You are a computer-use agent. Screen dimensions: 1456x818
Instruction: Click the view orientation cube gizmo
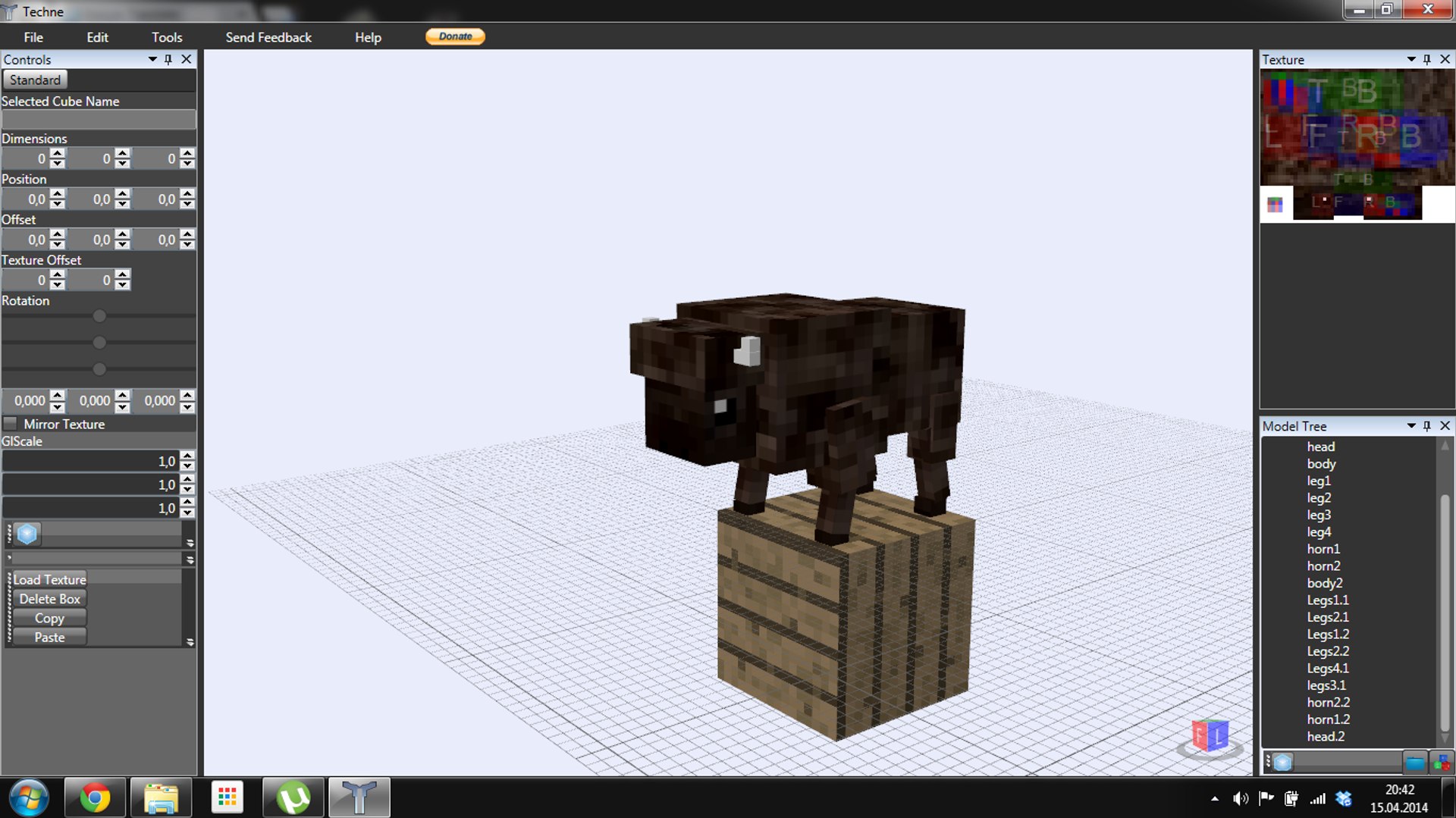coord(1210,736)
